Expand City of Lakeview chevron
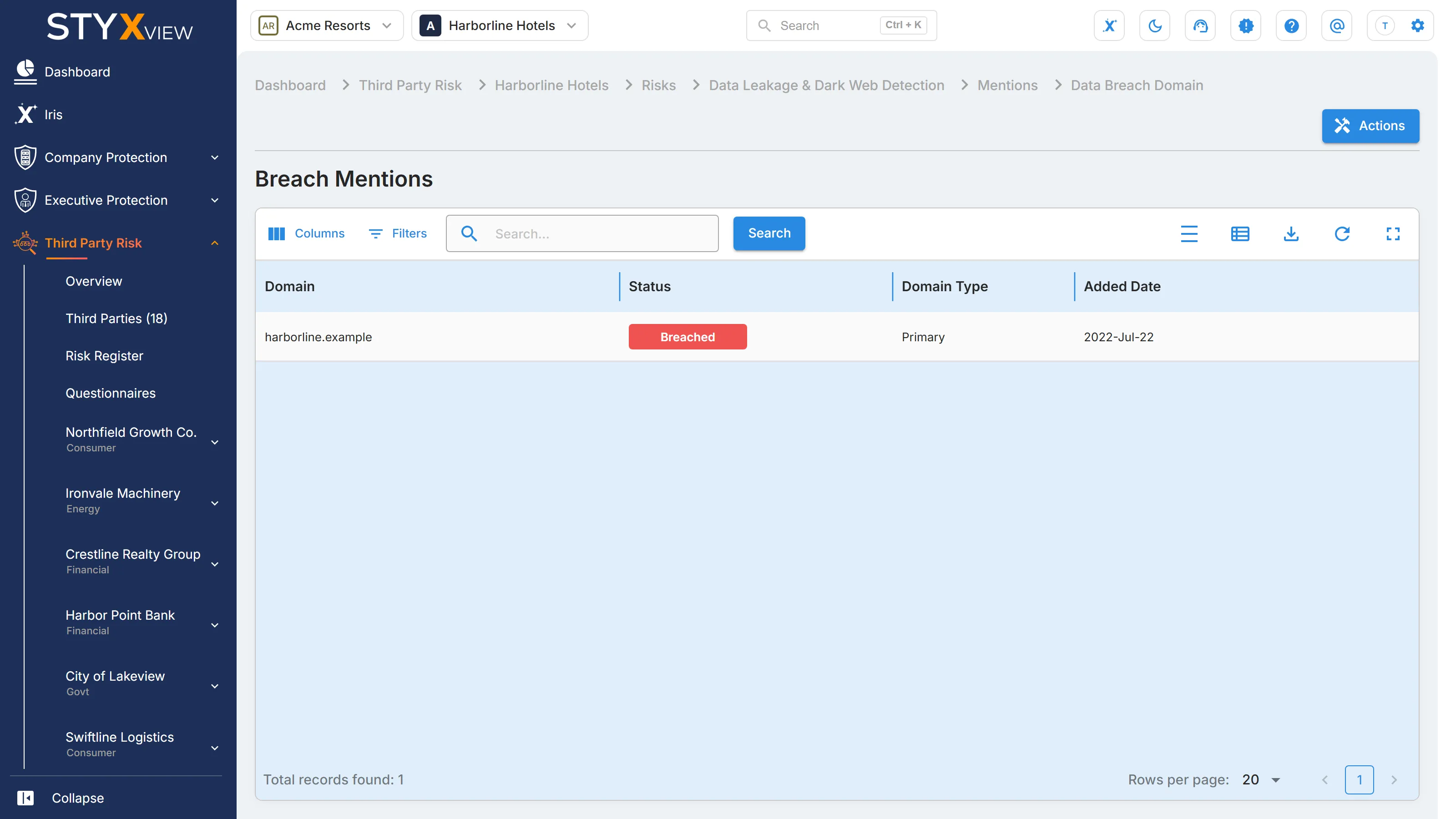Viewport: 1456px width, 819px height. point(215,686)
